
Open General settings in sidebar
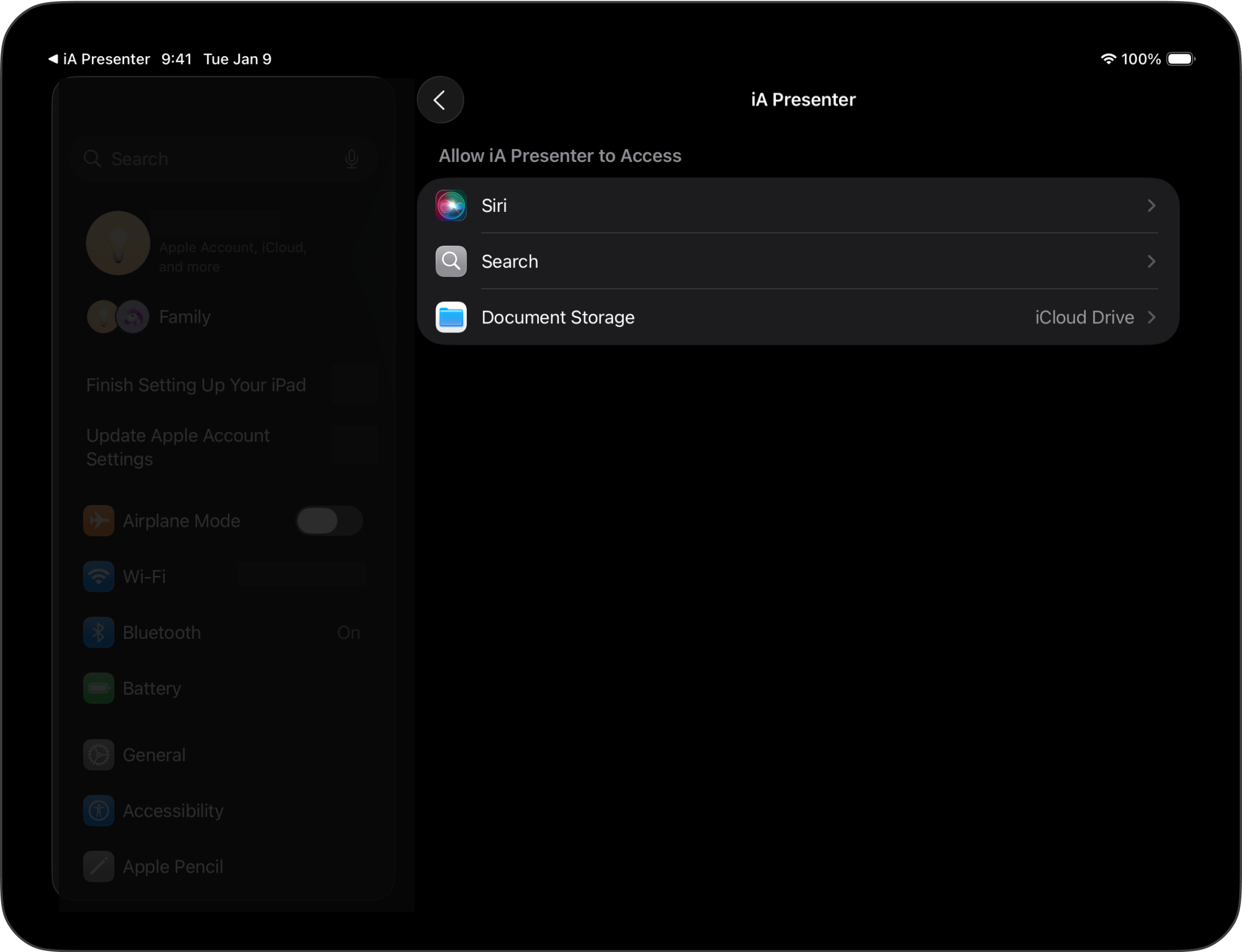pos(154,755)
